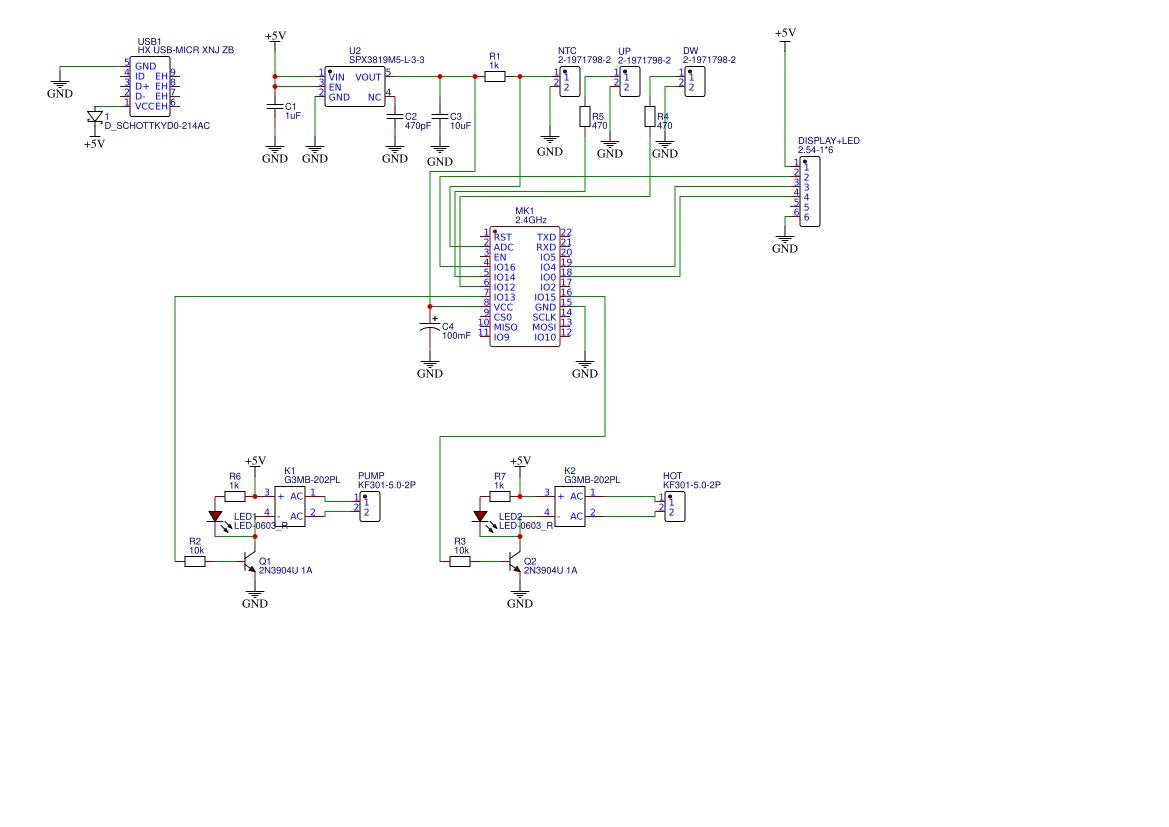
Task: Click the NTC two-pin connector symbol
Action: 570,81
